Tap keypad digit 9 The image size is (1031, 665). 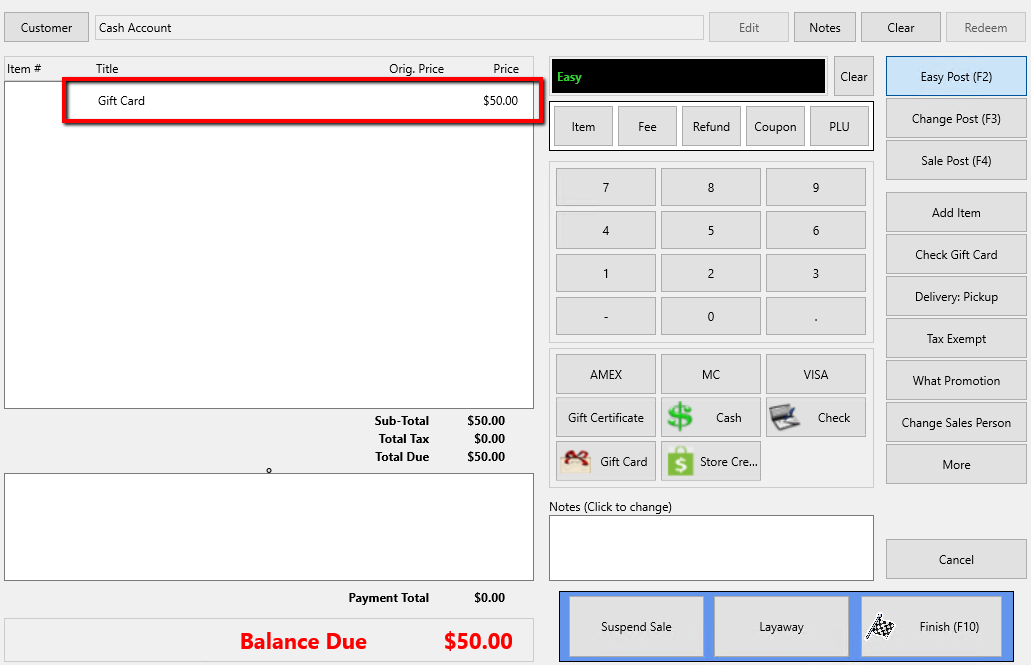pyautogui.click(x=815, y=187)
